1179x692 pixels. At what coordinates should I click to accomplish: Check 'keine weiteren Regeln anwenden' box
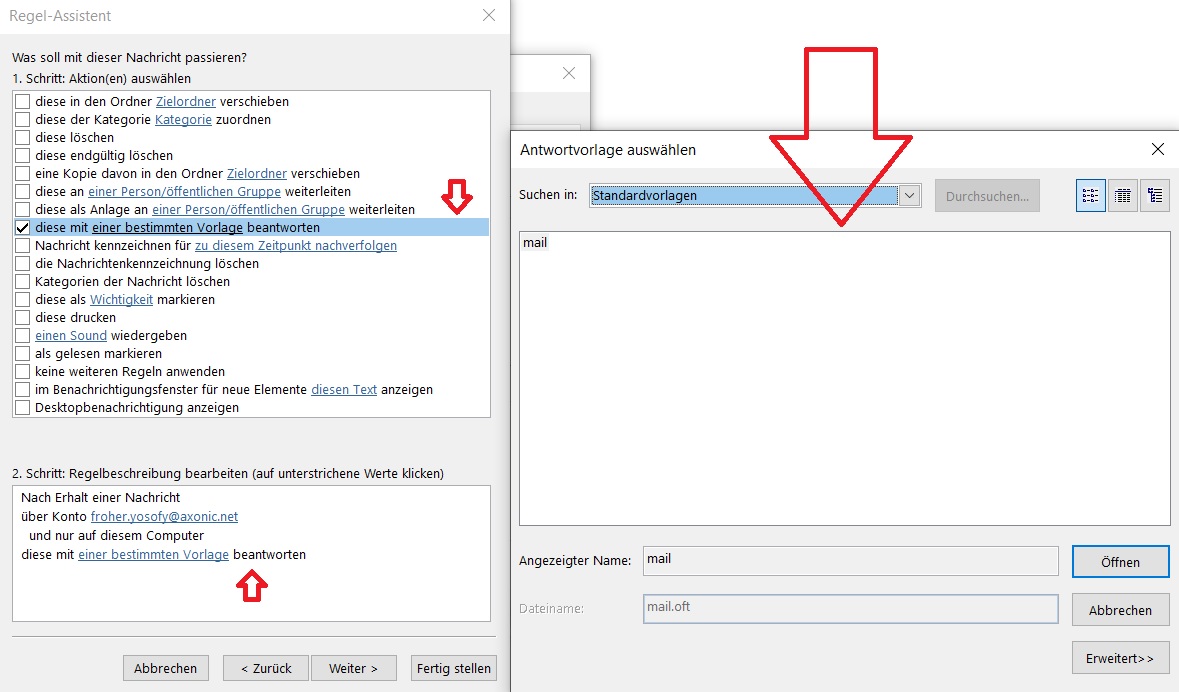[x=23, y=372]
